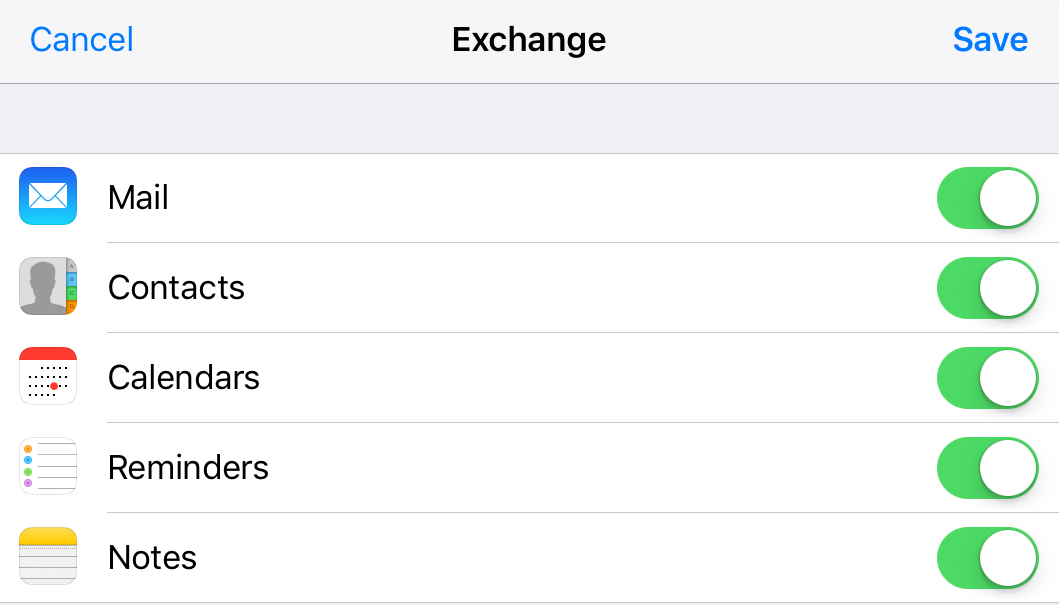1059x605 pixels.
Task: Disable Mail syncing switch
Action: pos(987,198)
